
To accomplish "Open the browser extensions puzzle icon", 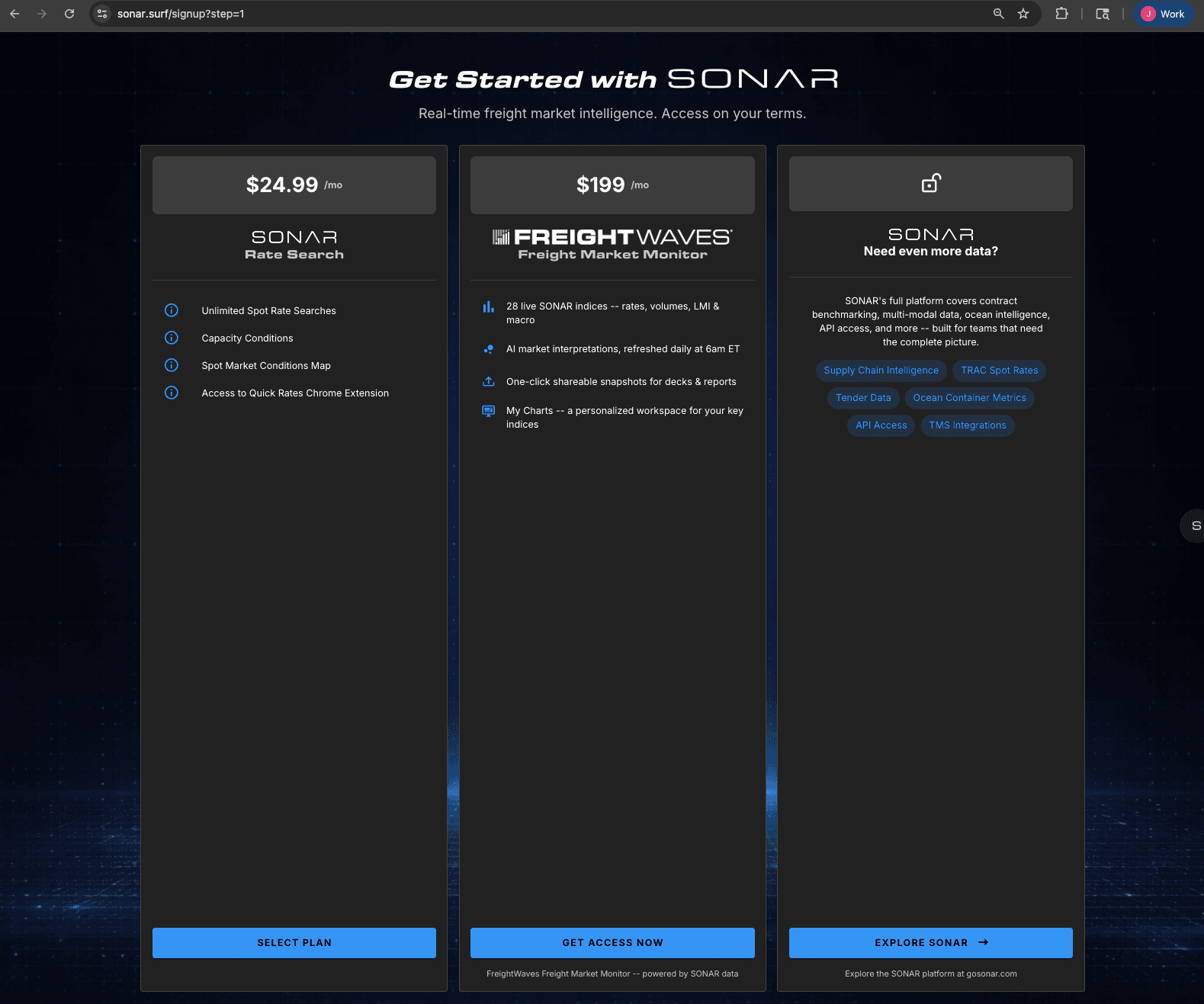I will (1061, 14).
